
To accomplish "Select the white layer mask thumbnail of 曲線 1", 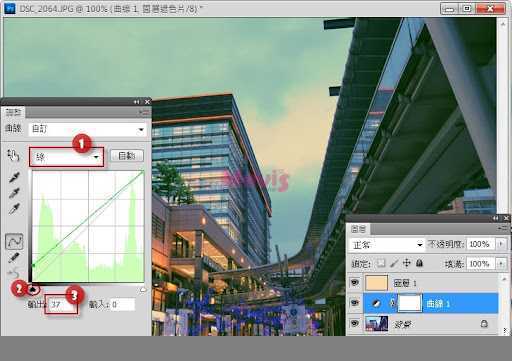I will 410,303.
